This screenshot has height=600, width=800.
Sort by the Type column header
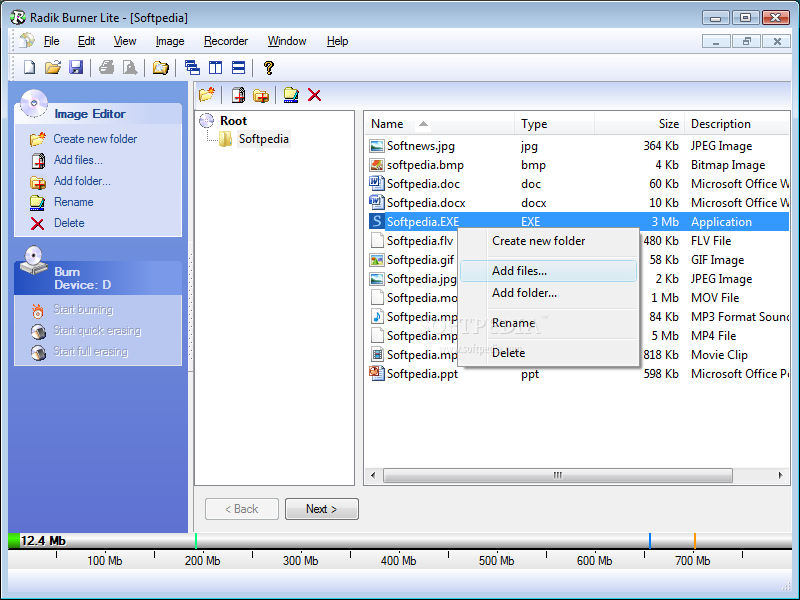(x=555, y=124)
